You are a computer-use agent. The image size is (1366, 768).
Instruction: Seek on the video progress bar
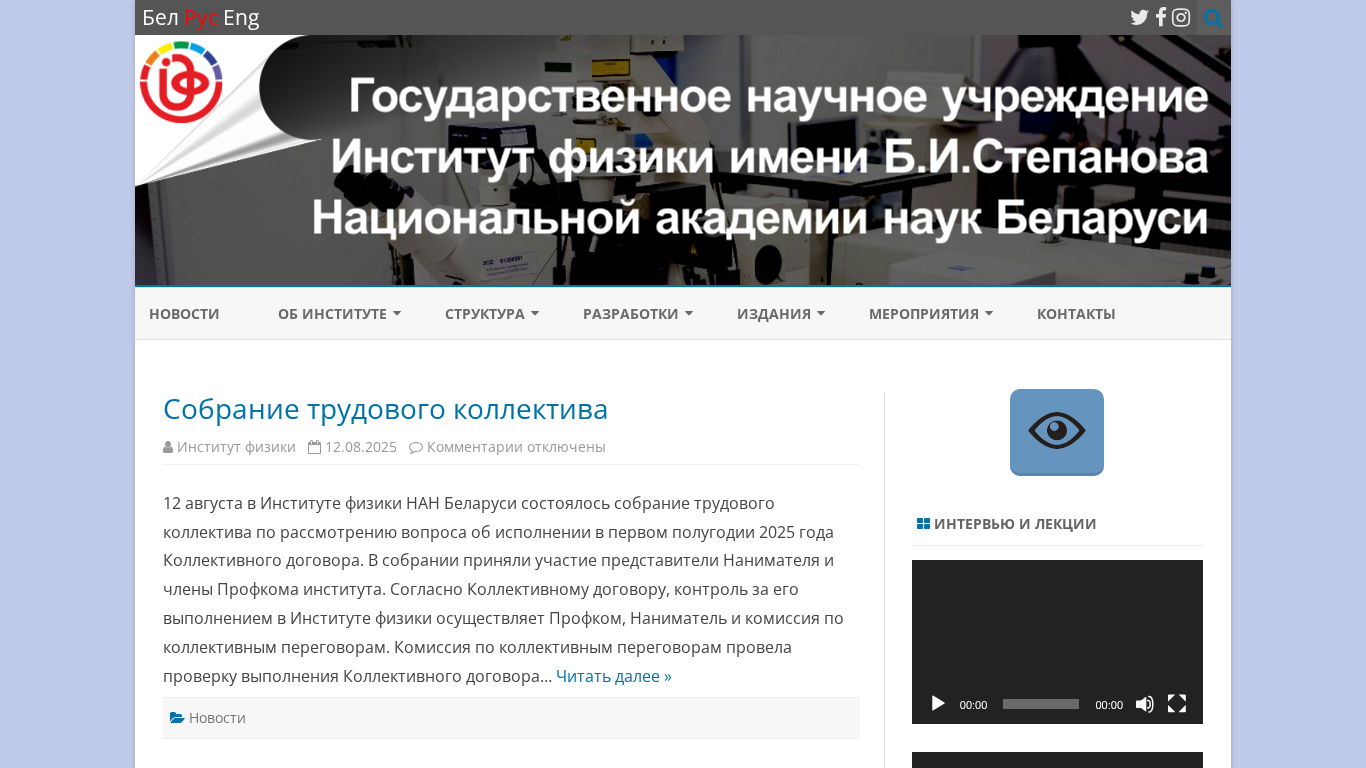click(1041, 704)
